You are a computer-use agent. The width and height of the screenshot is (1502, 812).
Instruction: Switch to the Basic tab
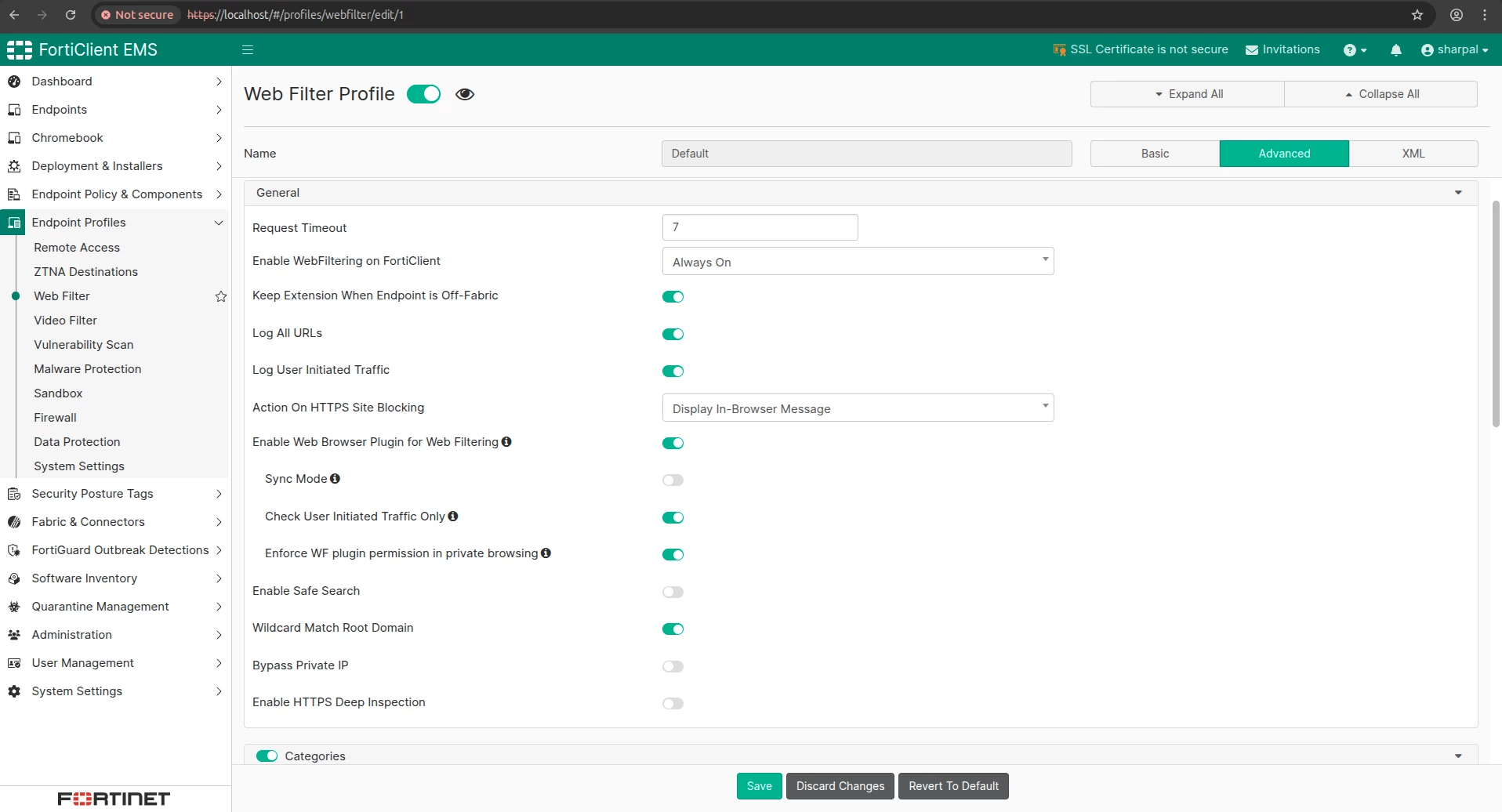(x=1155, y=154)
